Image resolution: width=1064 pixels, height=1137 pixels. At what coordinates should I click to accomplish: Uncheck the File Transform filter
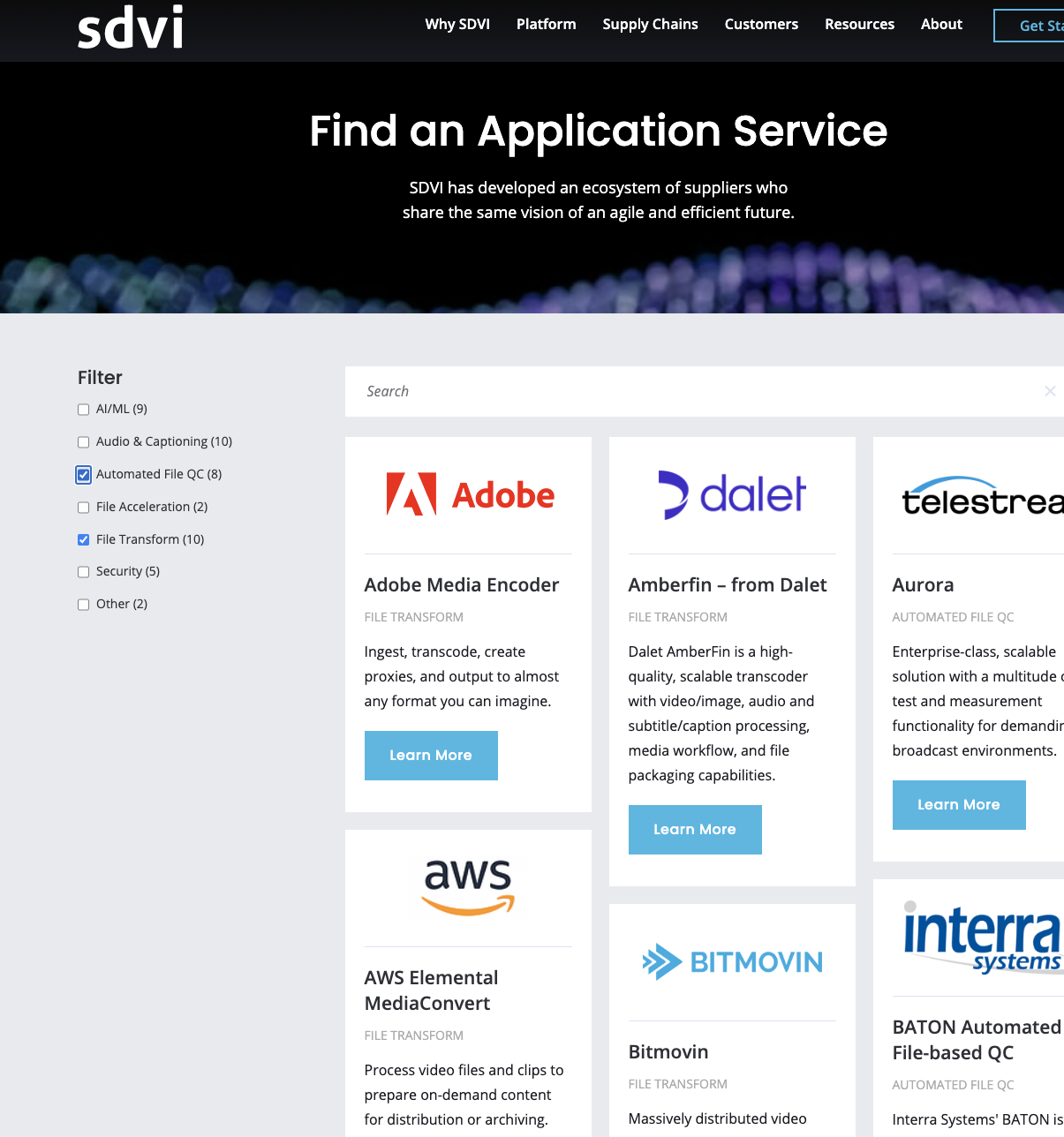pyautogui.click(x=83, y=539)
